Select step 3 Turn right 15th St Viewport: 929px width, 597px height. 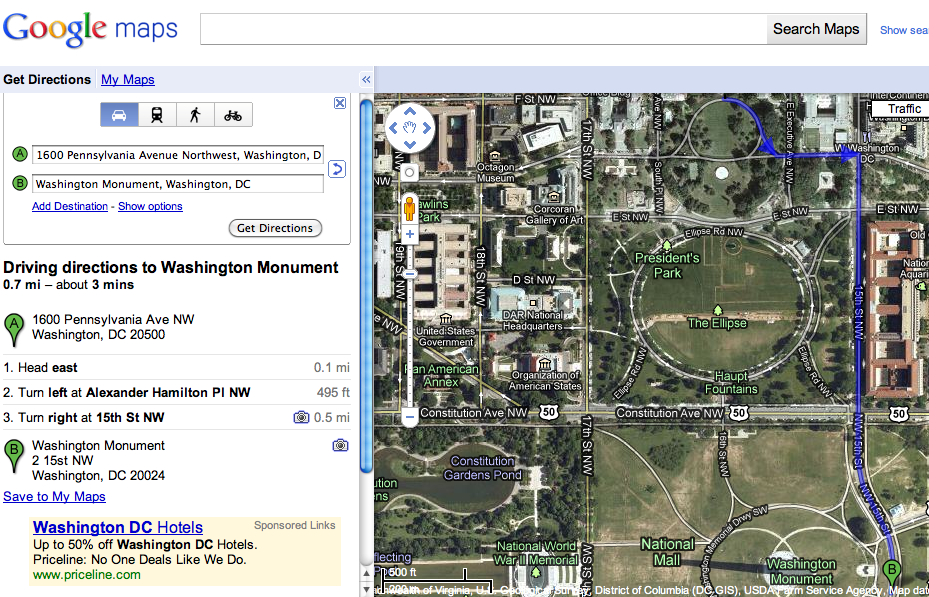177,418
